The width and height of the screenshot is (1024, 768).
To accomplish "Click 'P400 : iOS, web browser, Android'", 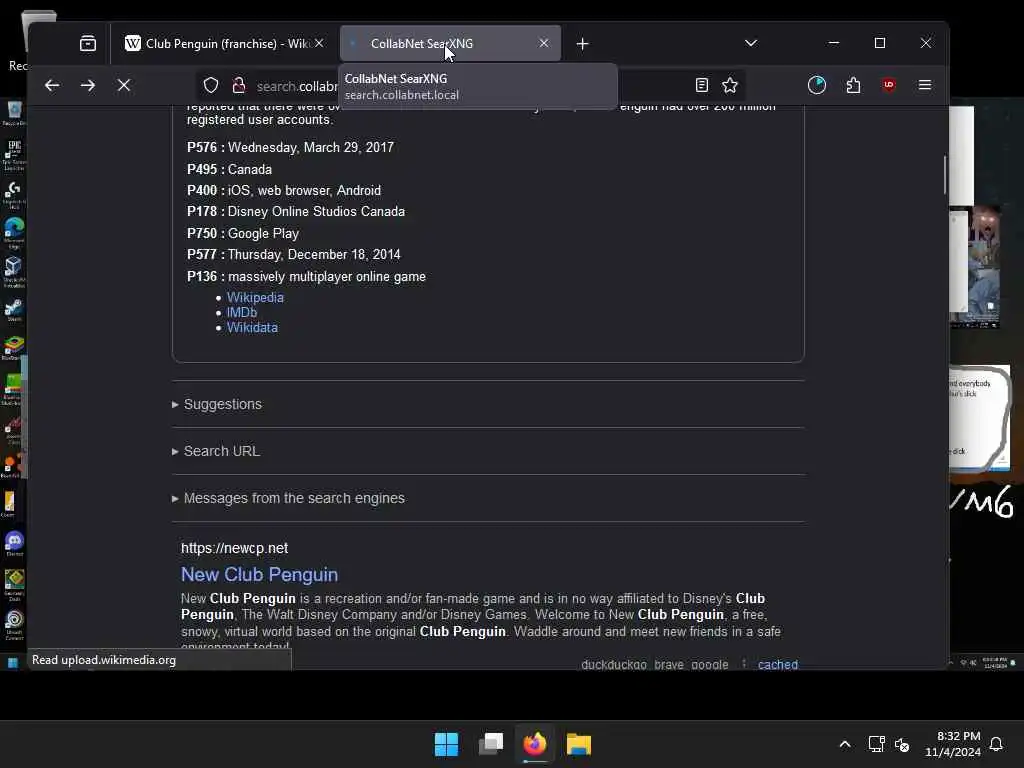I will click(x=283, y=191).
